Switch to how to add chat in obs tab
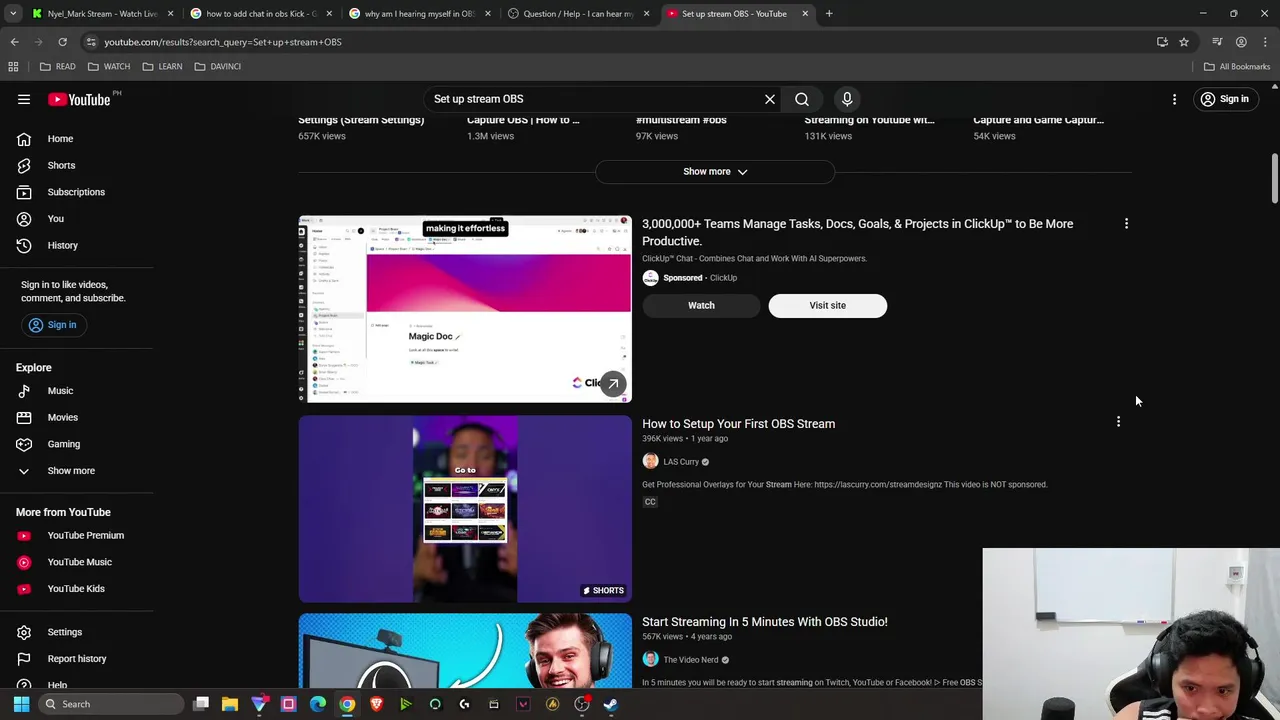The image size is (1280, 720). [x=260, y=14]
